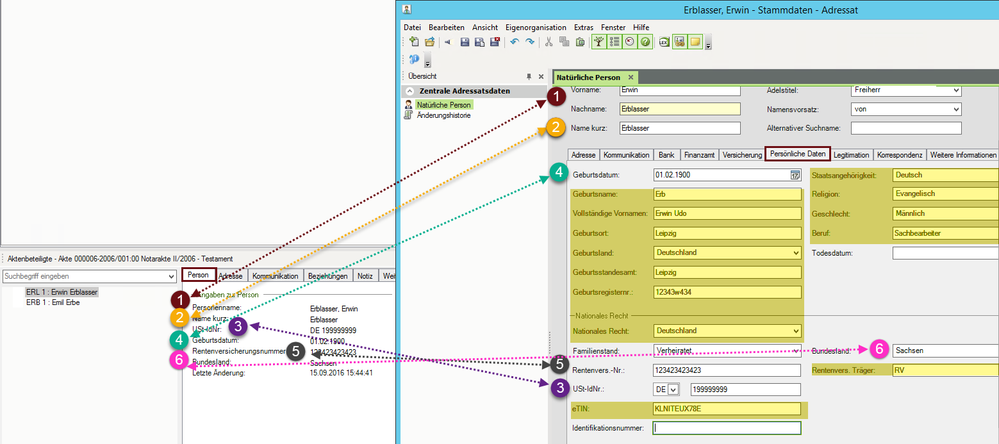999x444 pixels.
Task: Collapse the Zentrale Adressatsdaten section
Action: (410, 91)
